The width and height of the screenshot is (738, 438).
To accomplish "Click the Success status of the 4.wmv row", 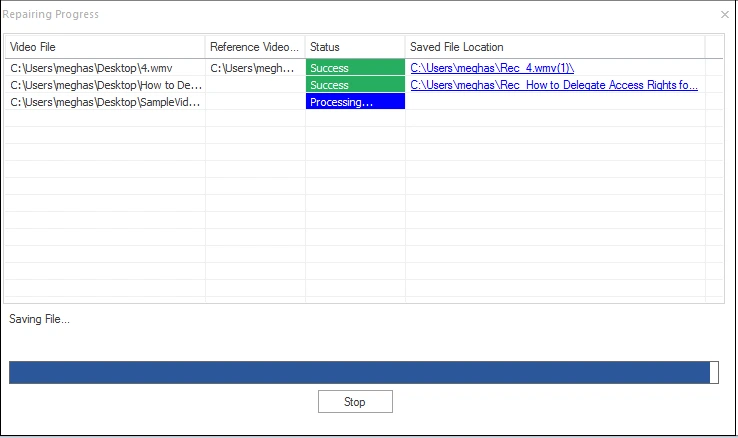I will (355, 68).
